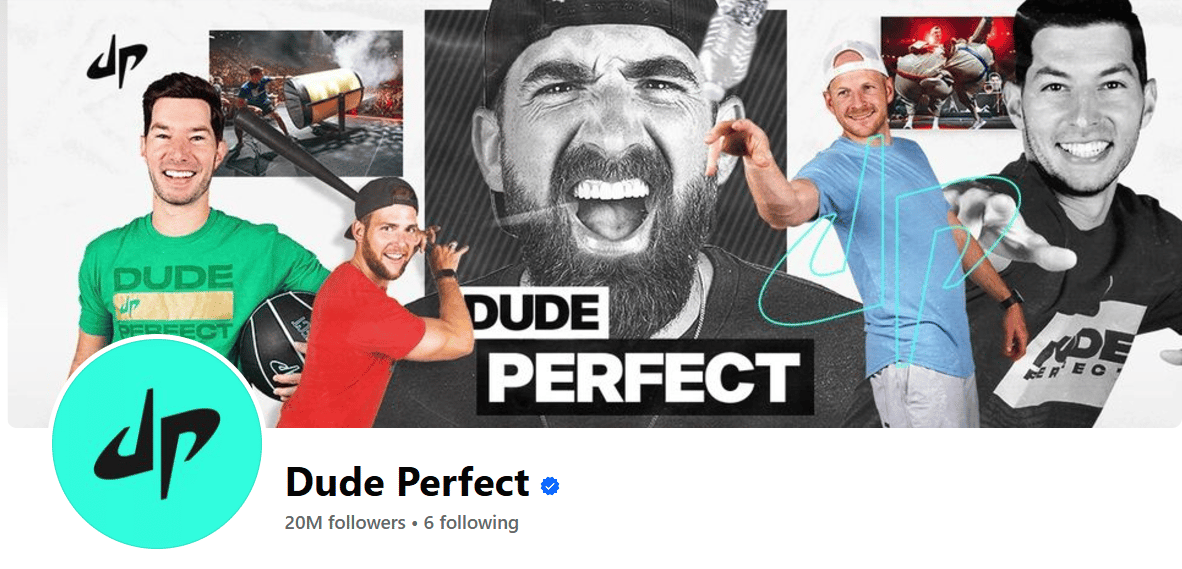This screenshot has height=569, width=1182.
Task: Click the white DUDE banner text
Action: (x=536, y=311)
